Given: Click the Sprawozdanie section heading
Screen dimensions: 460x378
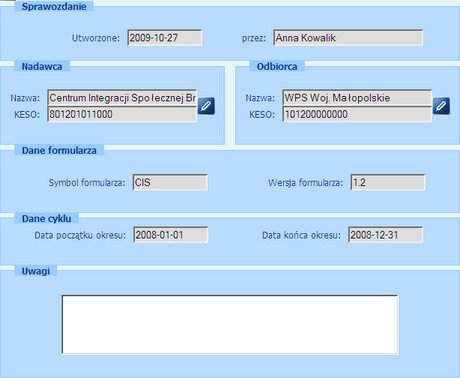Looking at the screenshot, I should tap(54, 7).
